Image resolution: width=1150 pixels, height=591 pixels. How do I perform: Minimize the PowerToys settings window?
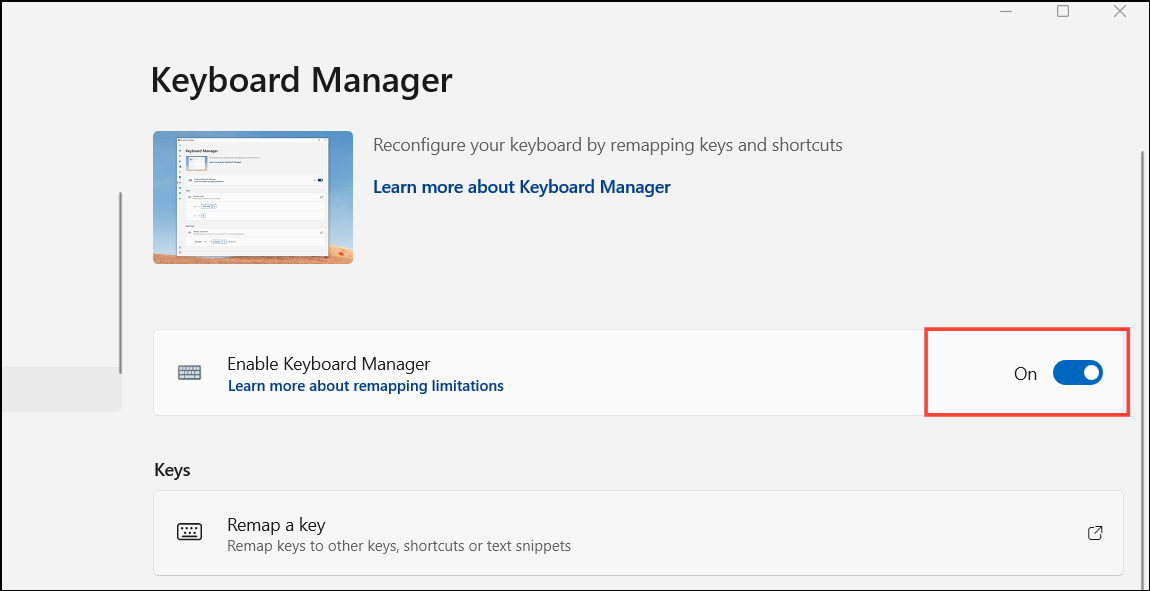(1006, 11)
